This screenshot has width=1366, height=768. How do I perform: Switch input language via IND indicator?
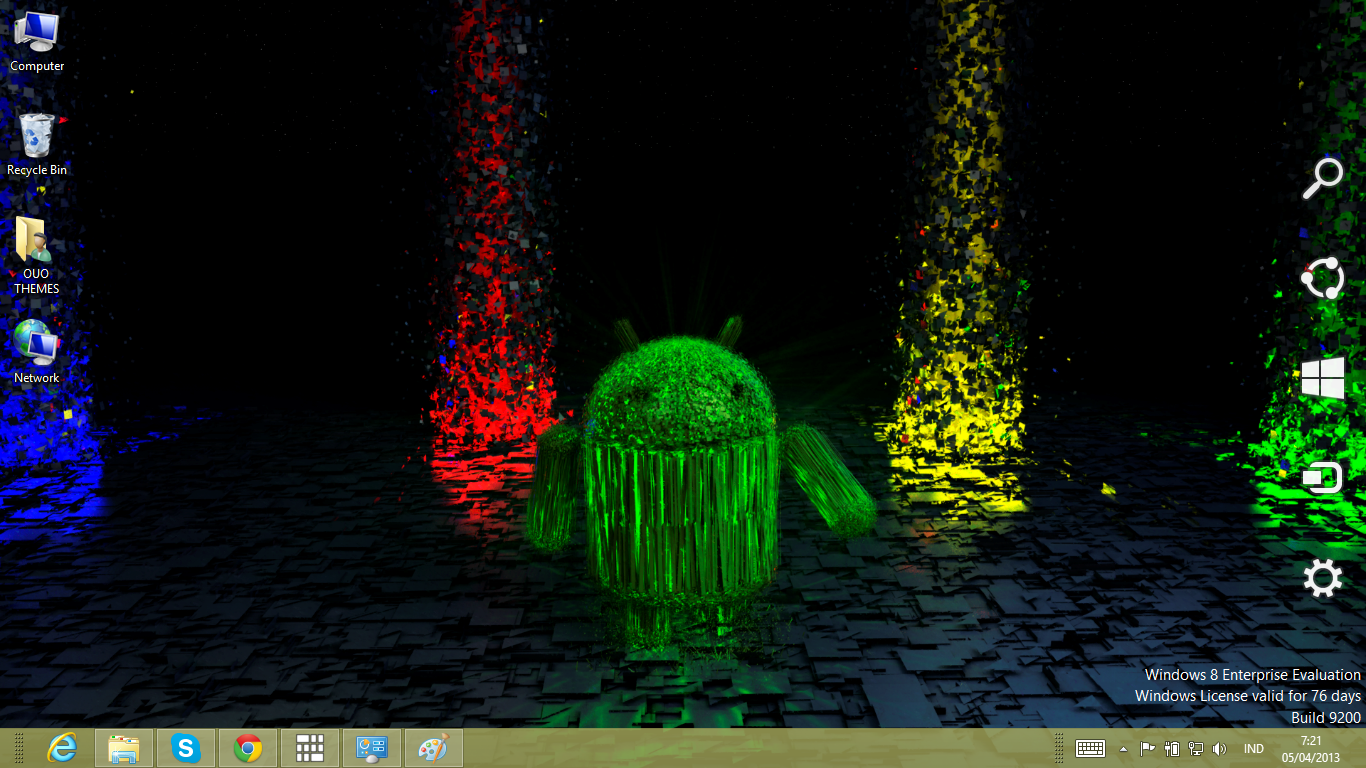point(1253,749)
